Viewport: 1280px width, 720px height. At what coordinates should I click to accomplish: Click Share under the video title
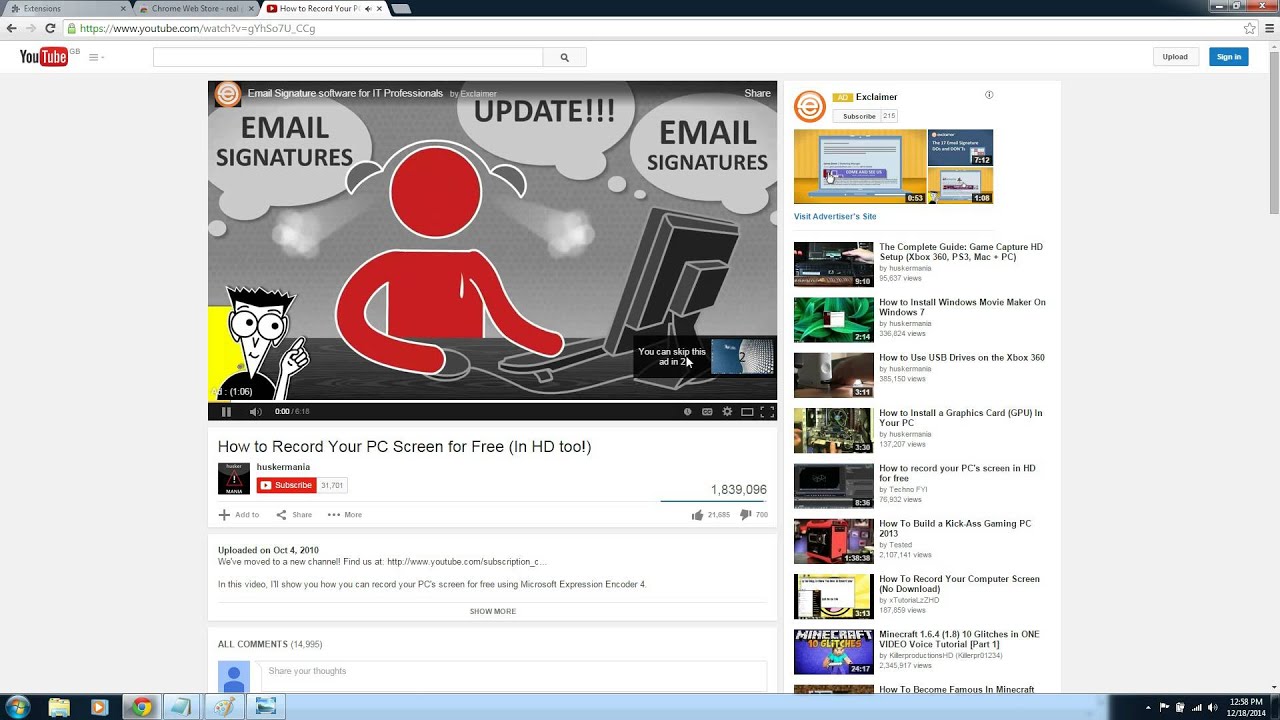tap(294, 515)
